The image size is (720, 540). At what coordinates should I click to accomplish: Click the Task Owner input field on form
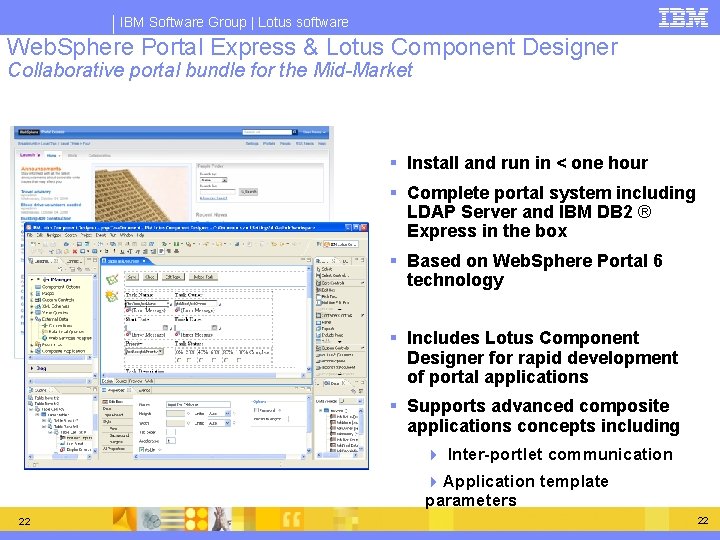point(196,304)
